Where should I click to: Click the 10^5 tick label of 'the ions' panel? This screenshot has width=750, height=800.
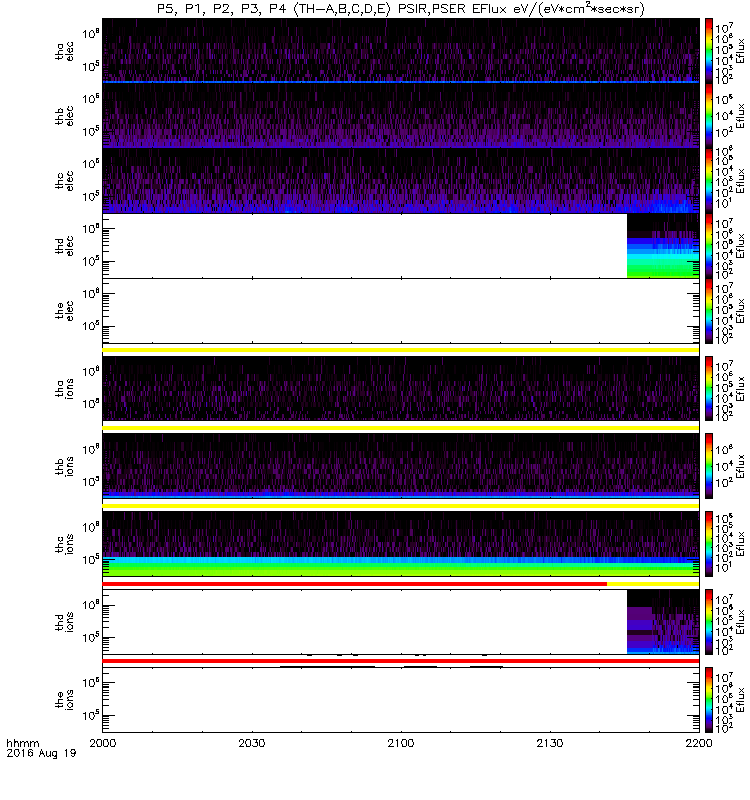[x=90, y=715]
